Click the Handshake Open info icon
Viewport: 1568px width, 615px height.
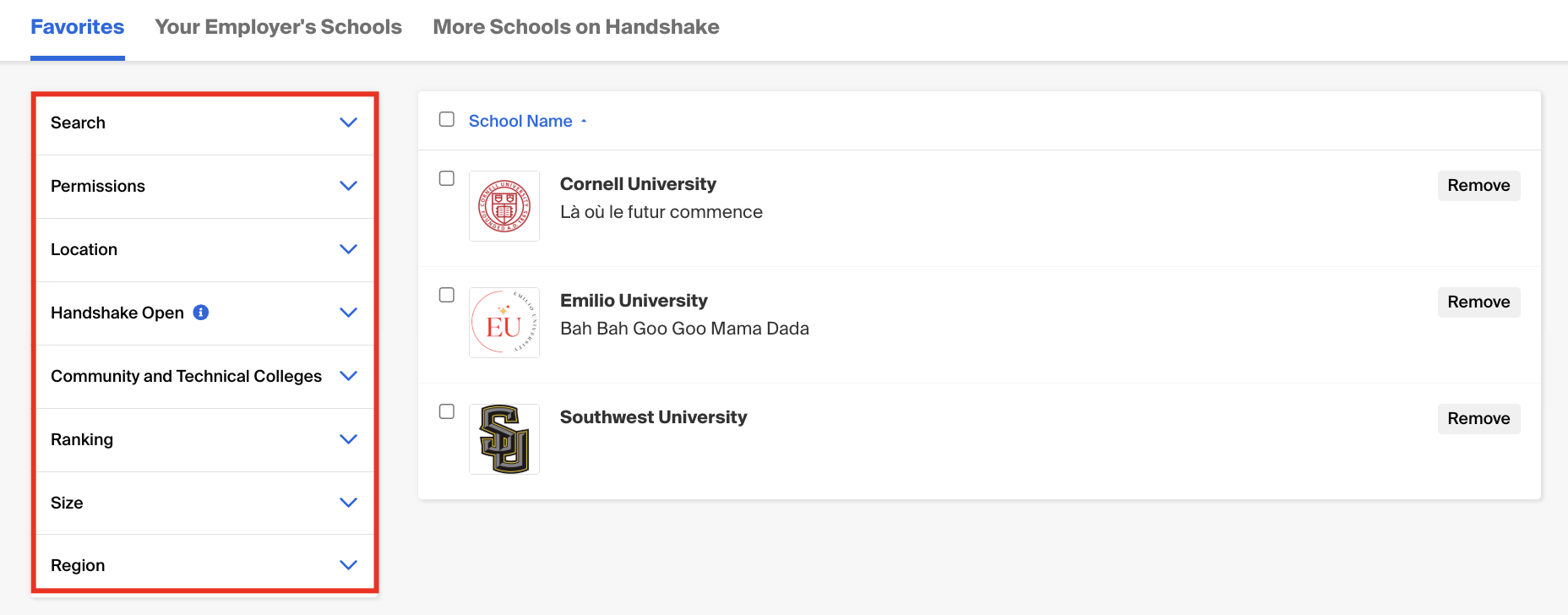201,313
